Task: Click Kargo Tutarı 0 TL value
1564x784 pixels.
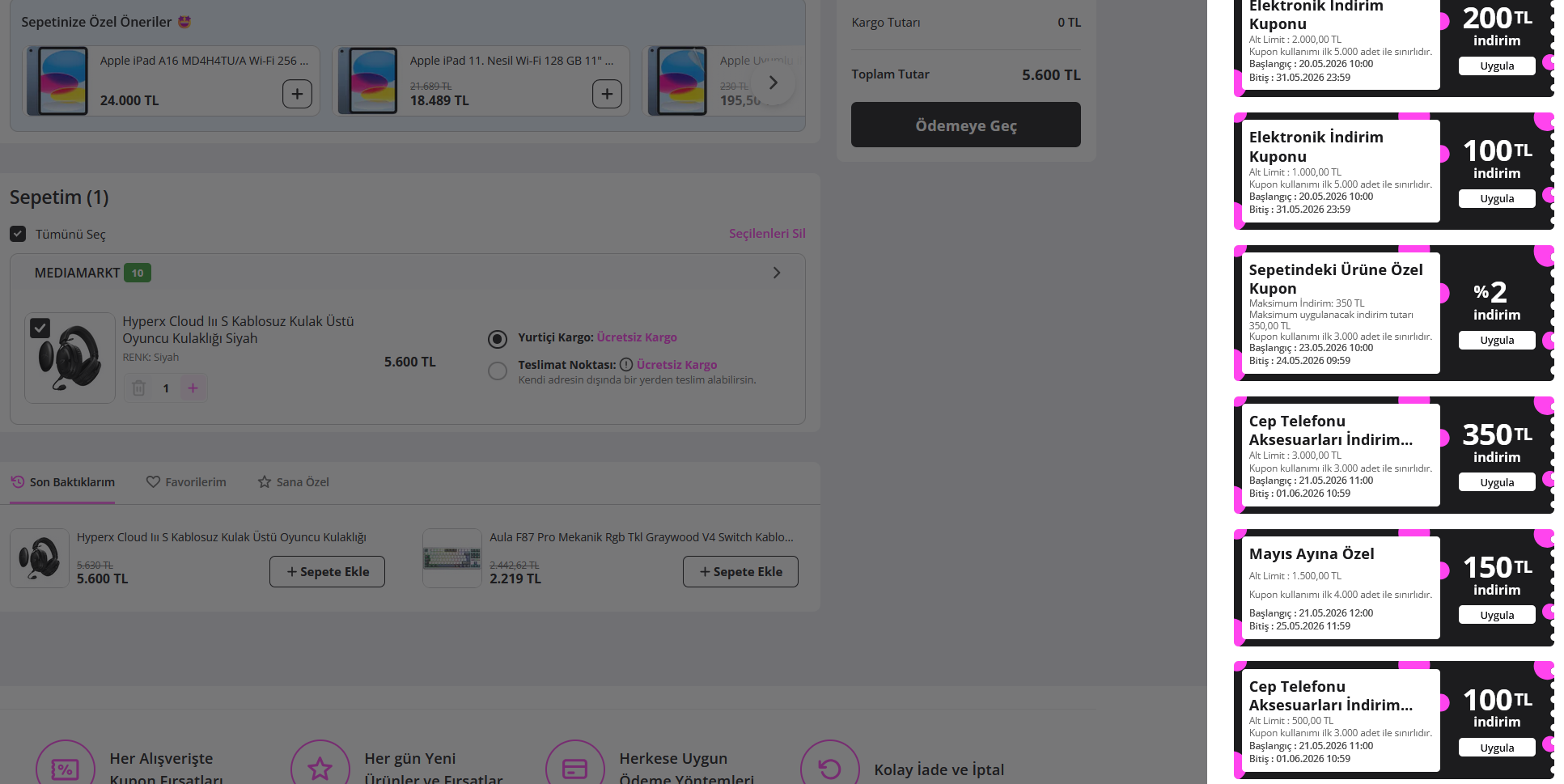Action: pos(1069,23)
